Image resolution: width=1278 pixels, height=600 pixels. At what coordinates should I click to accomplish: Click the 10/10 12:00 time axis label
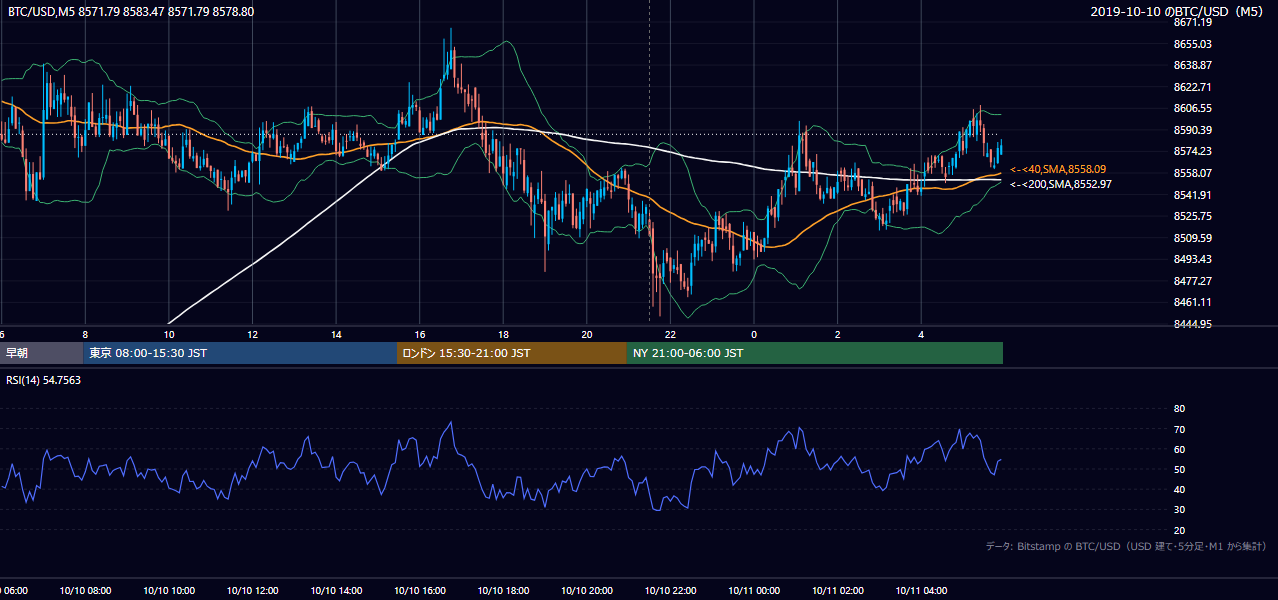click(252, 591)
